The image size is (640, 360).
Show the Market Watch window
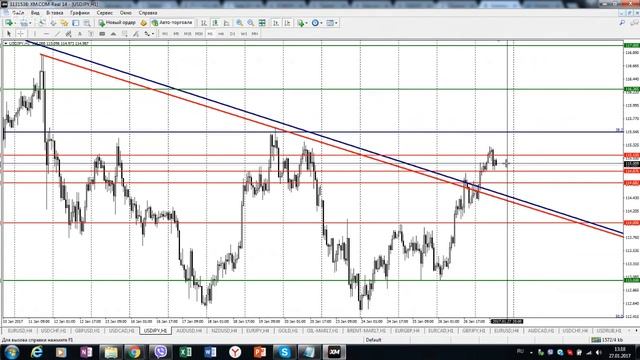42,23
